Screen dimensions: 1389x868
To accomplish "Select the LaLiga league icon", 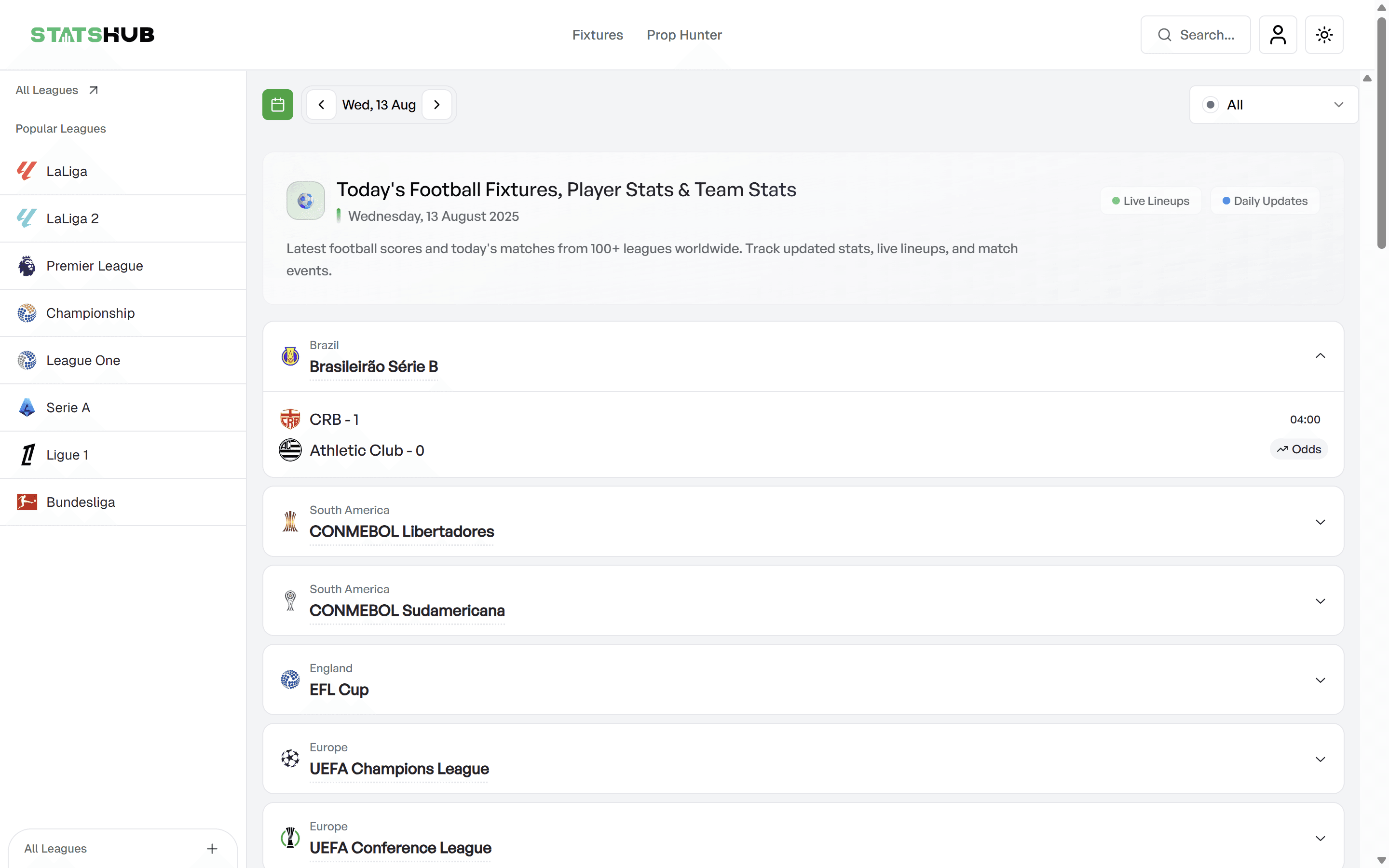I will (x=26, y=171).
